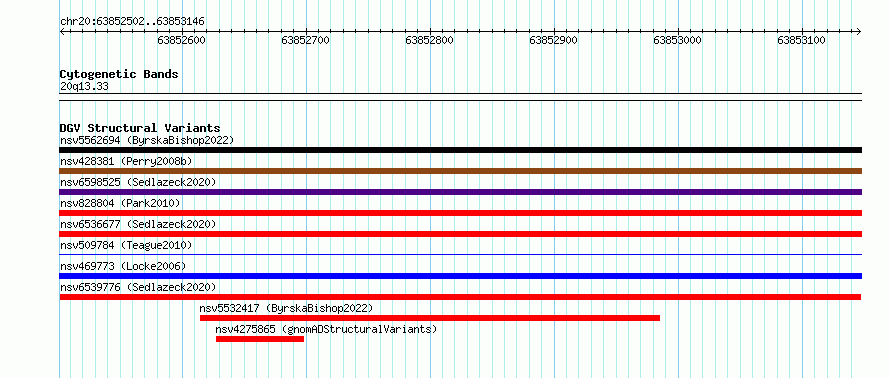Click red bar under nsv6536677
The width and height of the screenshot is (890, 378).
460,234
